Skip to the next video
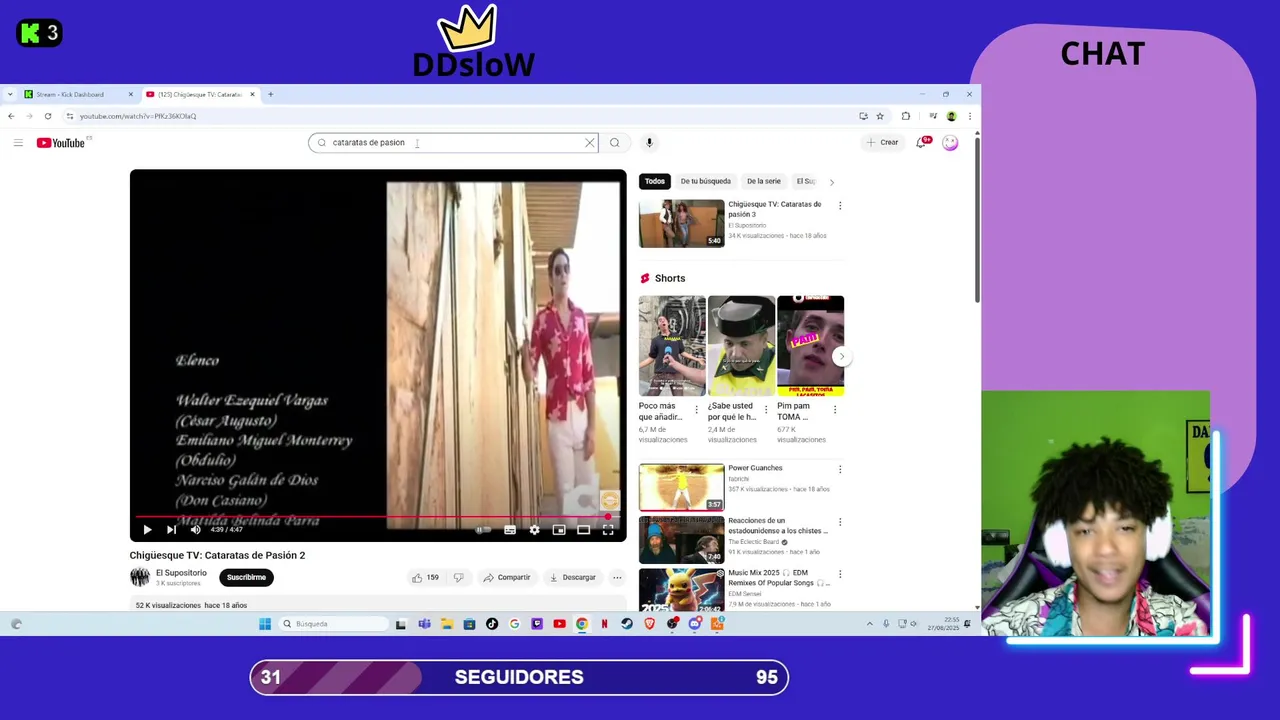This screenshot has width=1280, height=720. (171, 530)
